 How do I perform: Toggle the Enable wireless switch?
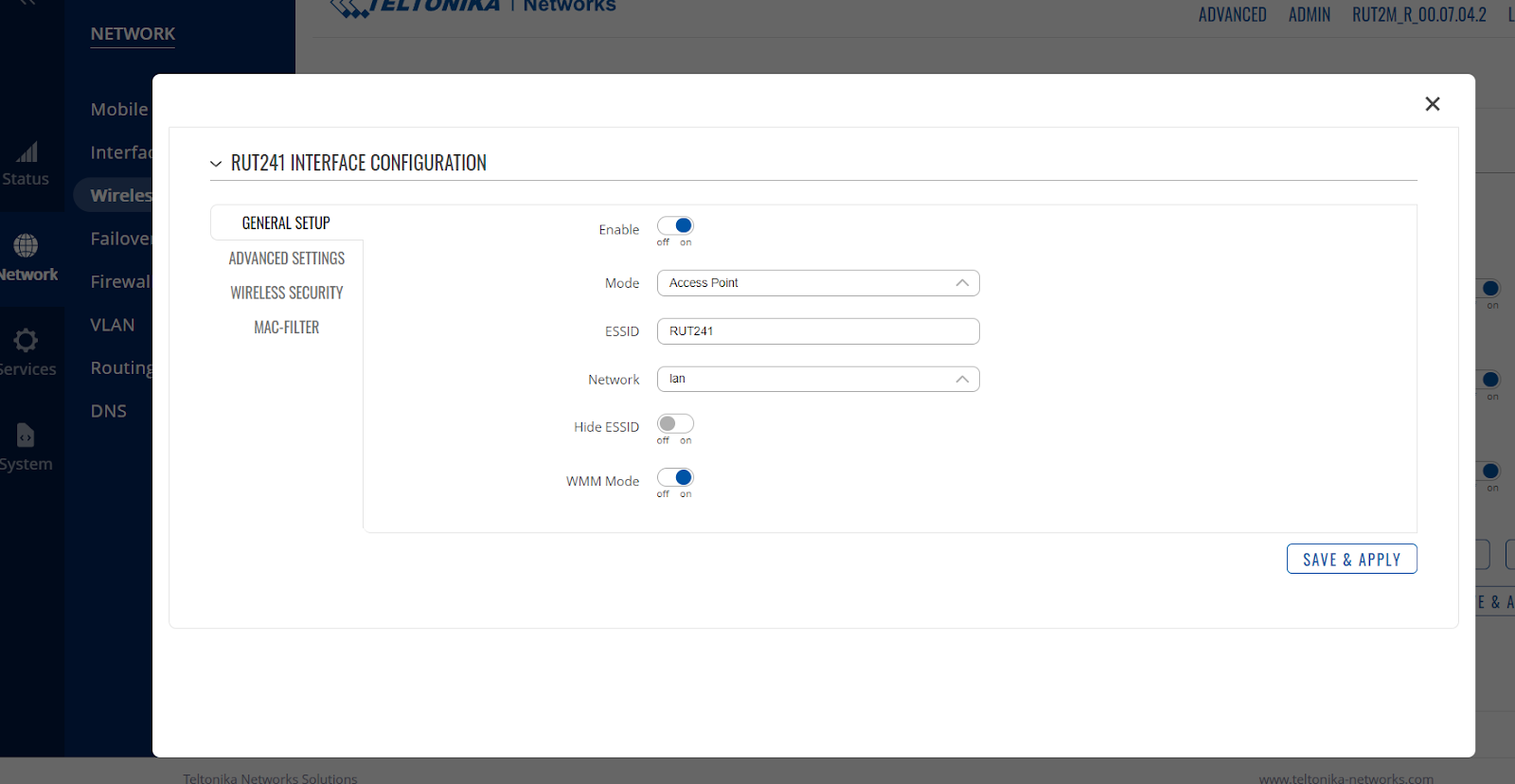point(675,225)
